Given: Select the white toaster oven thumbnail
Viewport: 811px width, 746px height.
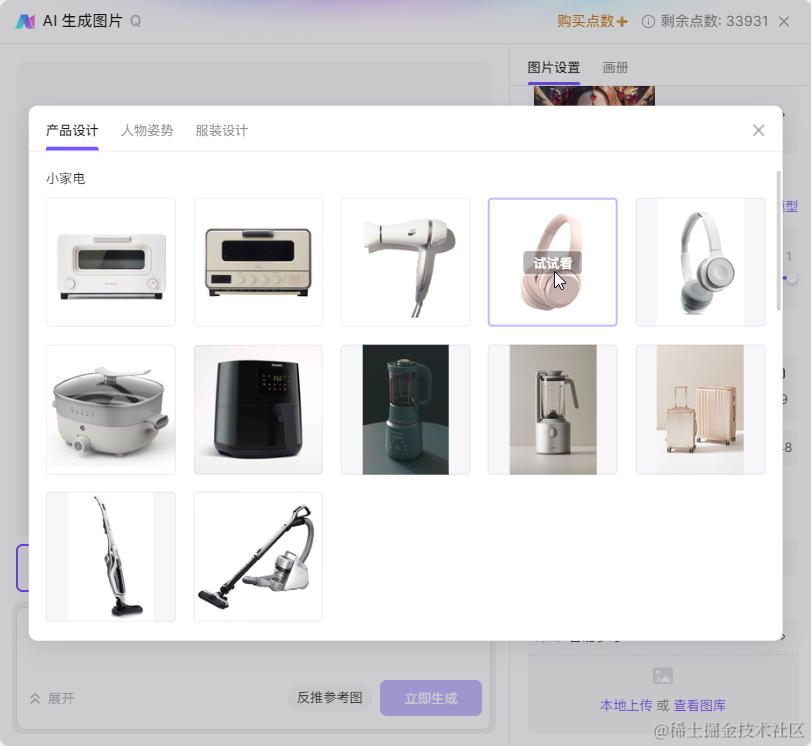Looking at the screenshot, I should point(111,262).
